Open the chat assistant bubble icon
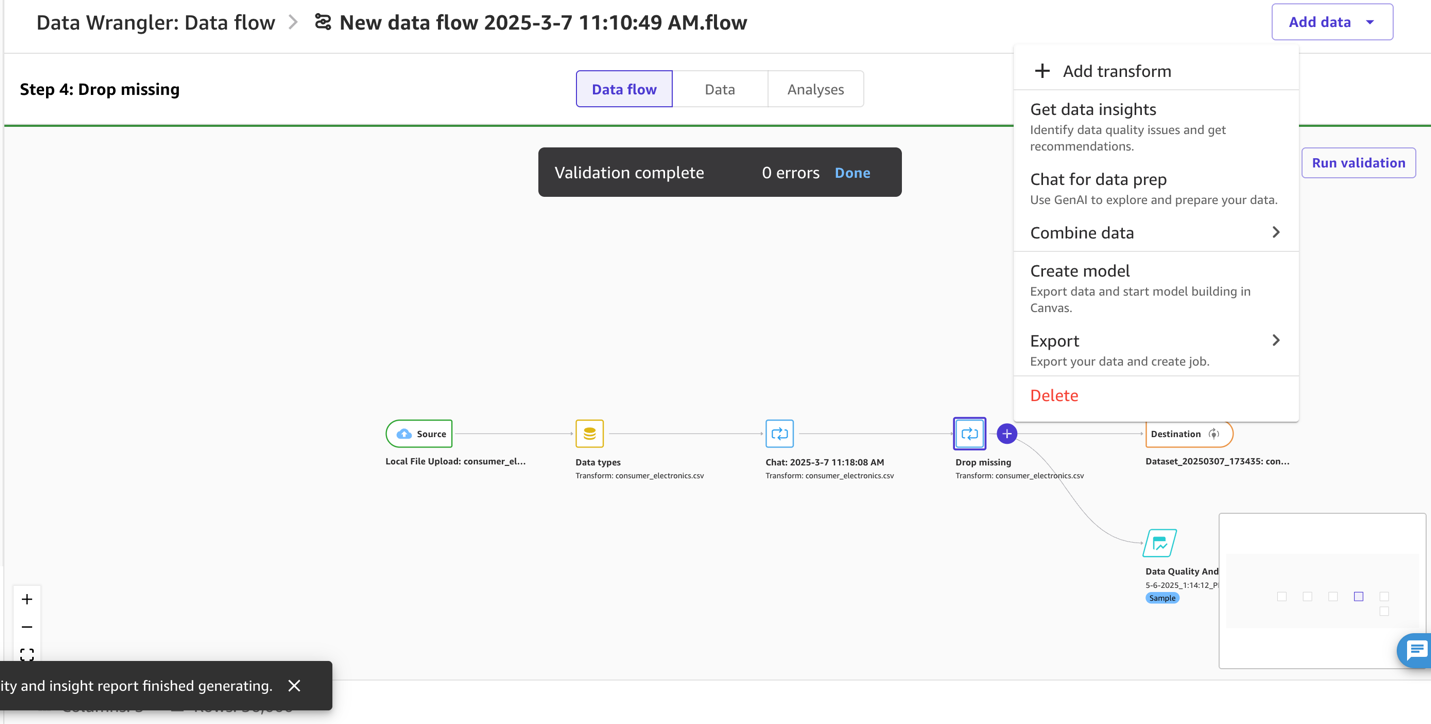The height and width of the screenshot is (724, 1431). click(x=1415, y=651)
